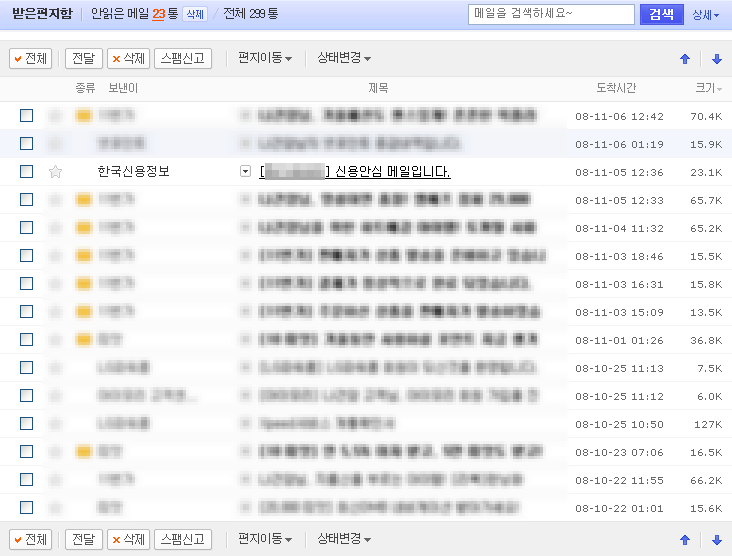The image size is (732, 556).
Task: Click the top 삭제 delete button
Action: 128,58
